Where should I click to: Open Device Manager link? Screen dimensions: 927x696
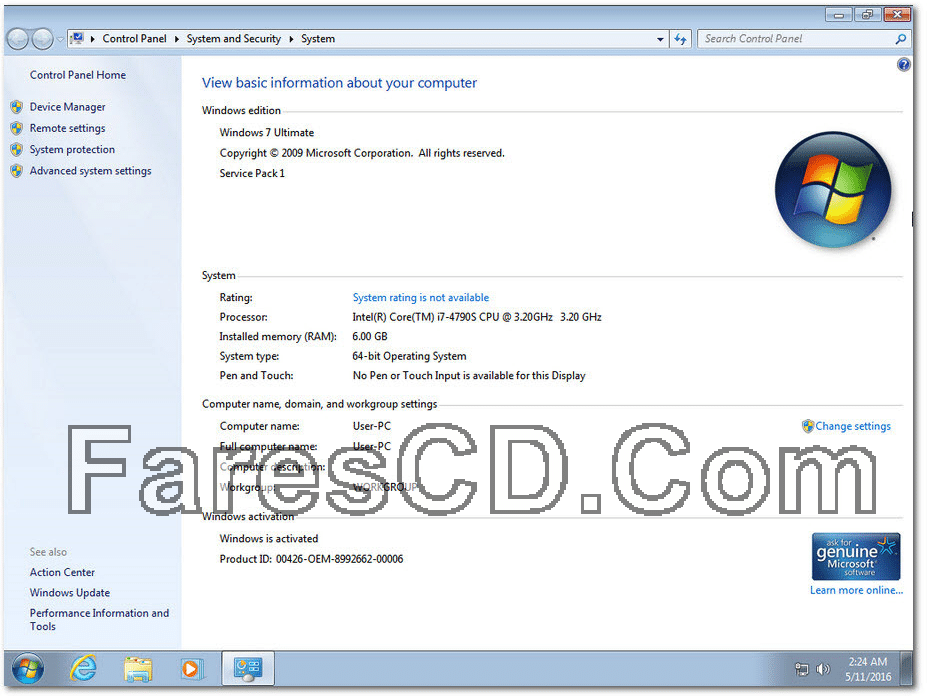(x=67, y=107)
